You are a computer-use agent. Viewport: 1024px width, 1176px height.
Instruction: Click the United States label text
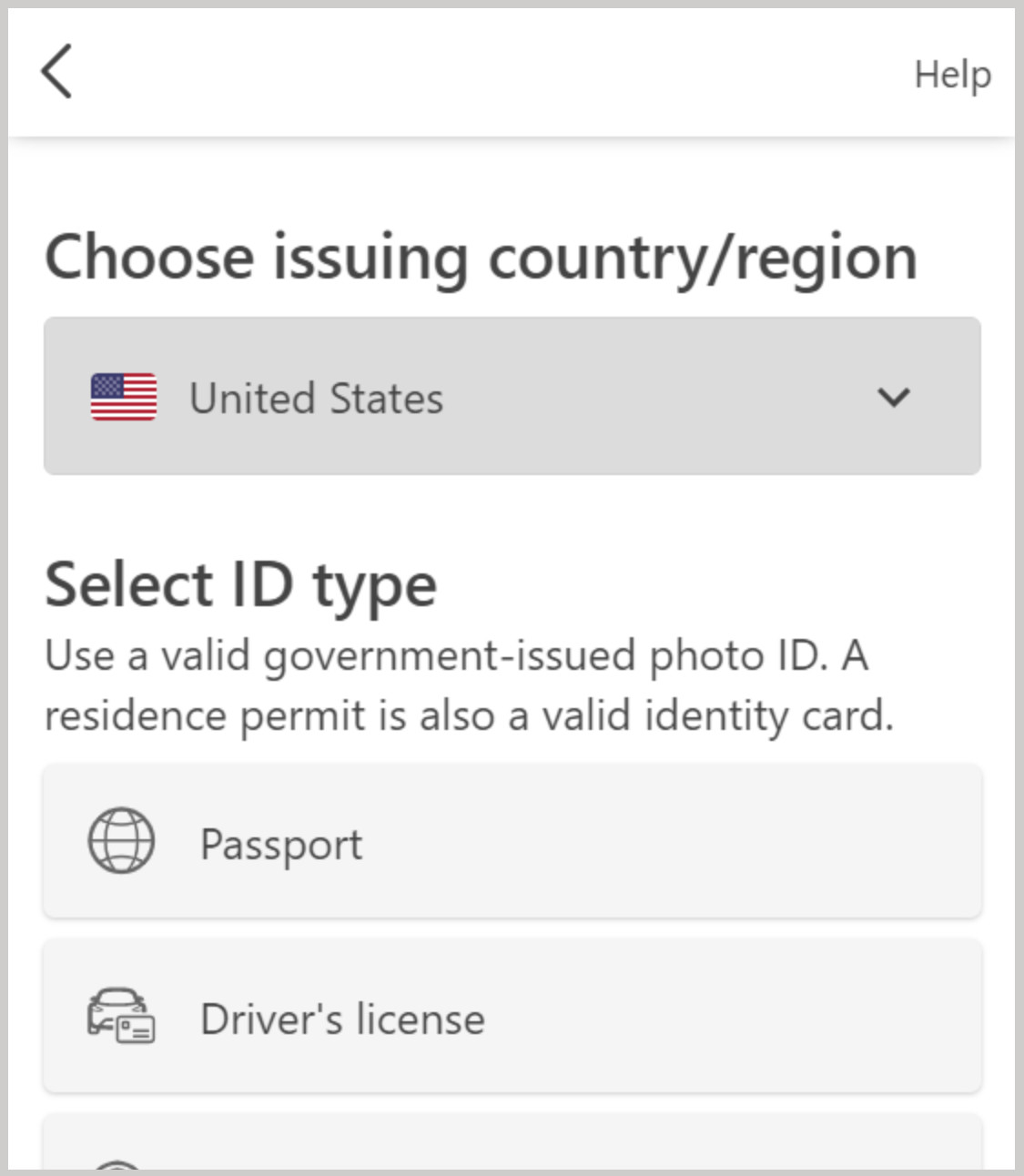click(x=316, y=399)
